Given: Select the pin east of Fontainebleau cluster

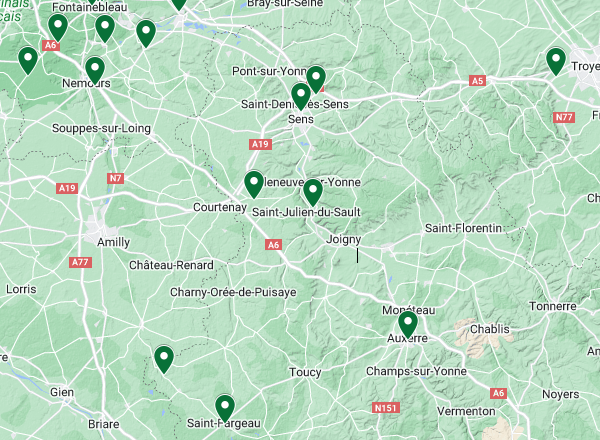Looking at the screenshot, I should [146, 34].
